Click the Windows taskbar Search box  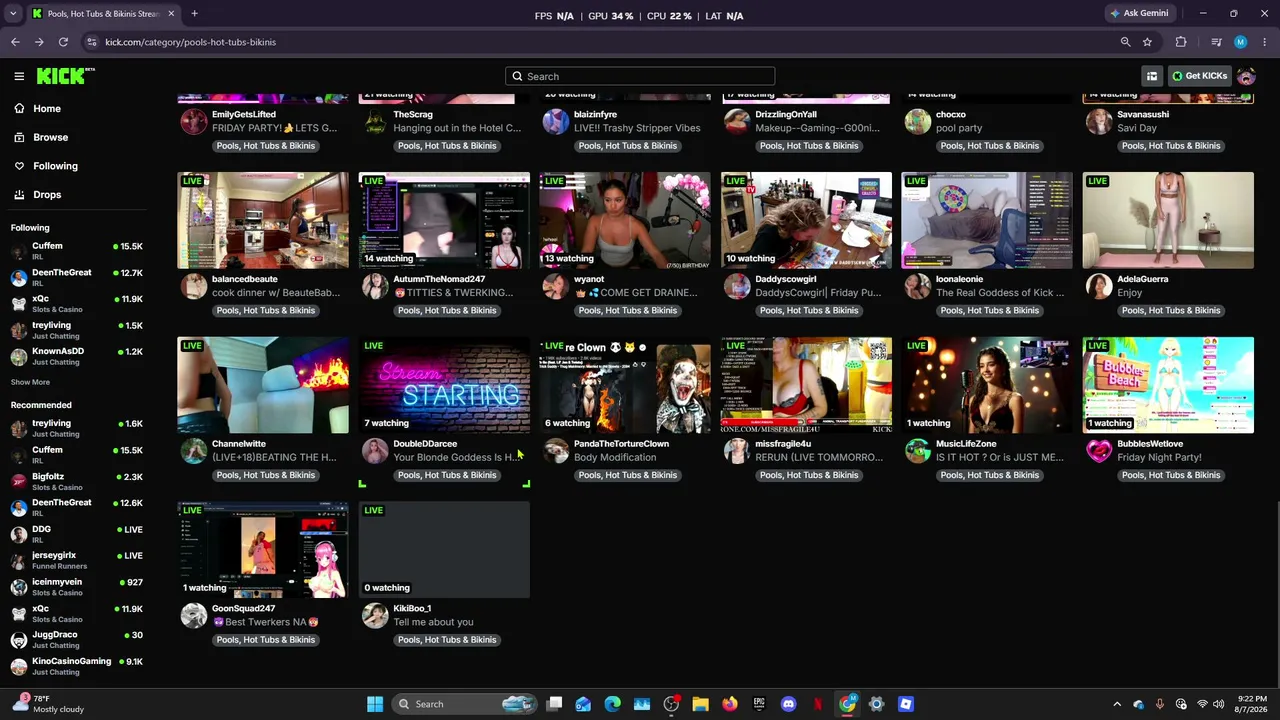pyautogui.click(x=464, y=704)
